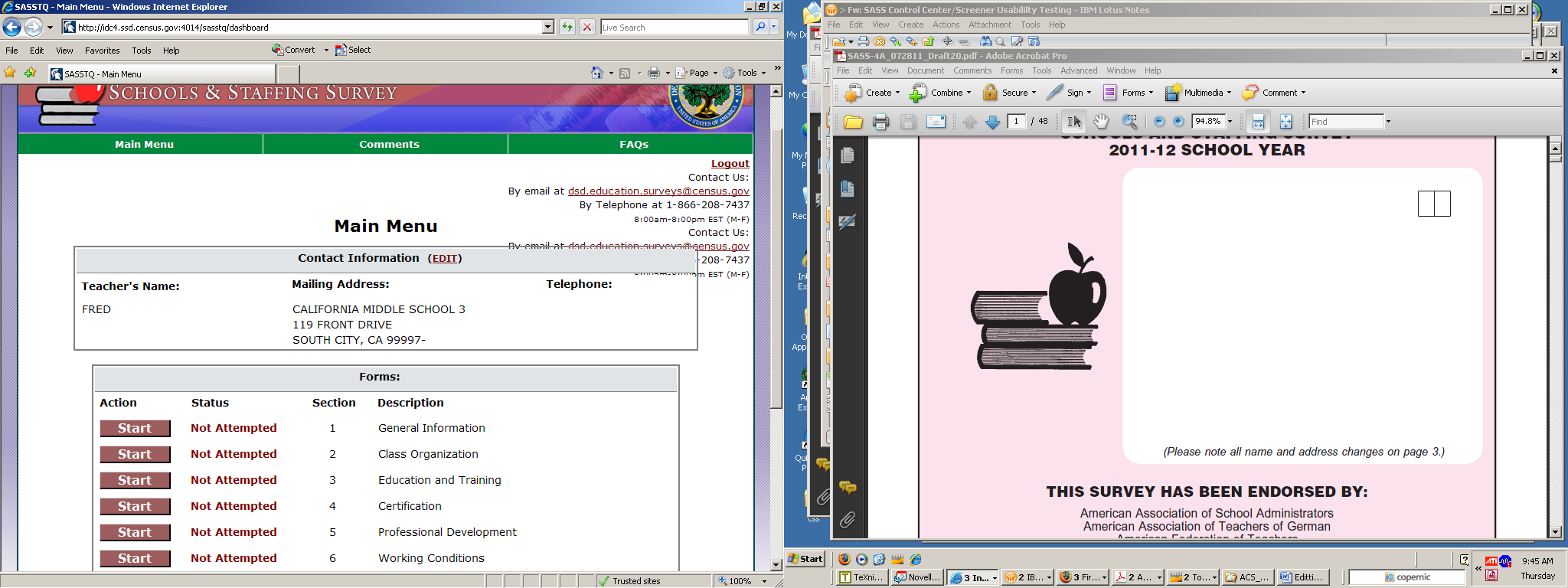Open the address bar URL dropdown

(548, 27)
